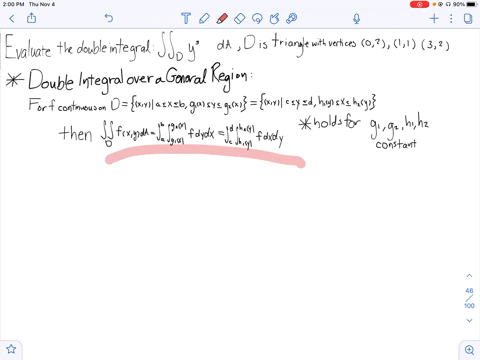Go to the previous page with up chevron

pyautogui.click(x=469, y=276)
